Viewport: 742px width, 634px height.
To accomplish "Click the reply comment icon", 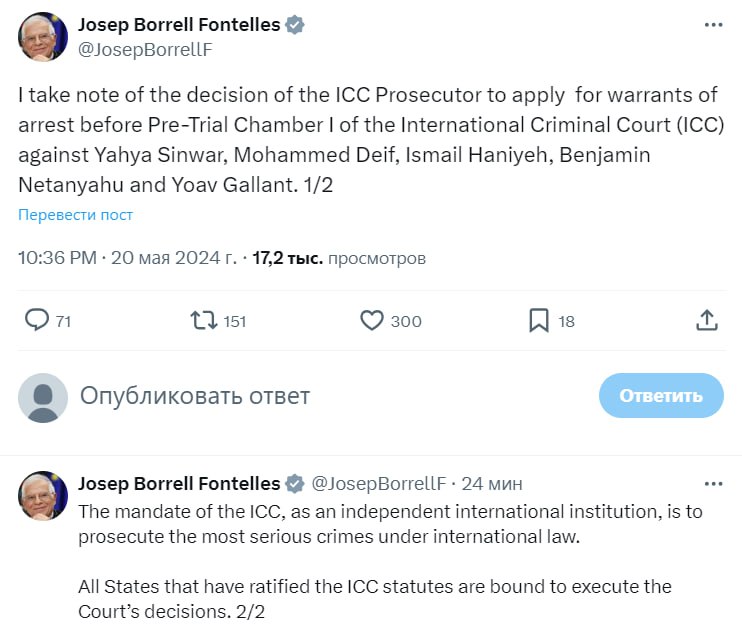I will [x=37, y=320].
